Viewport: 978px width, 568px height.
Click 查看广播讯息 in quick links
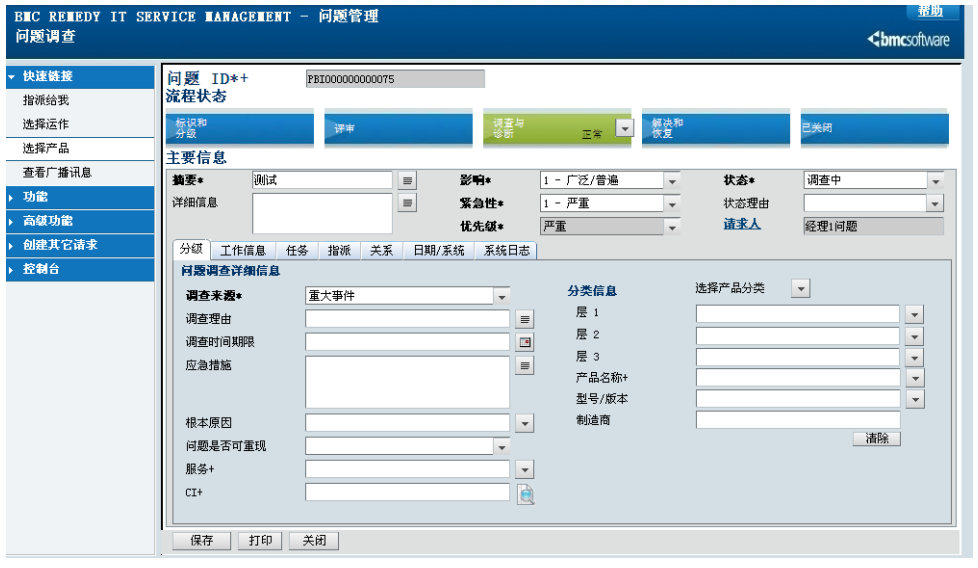[57, 173]
